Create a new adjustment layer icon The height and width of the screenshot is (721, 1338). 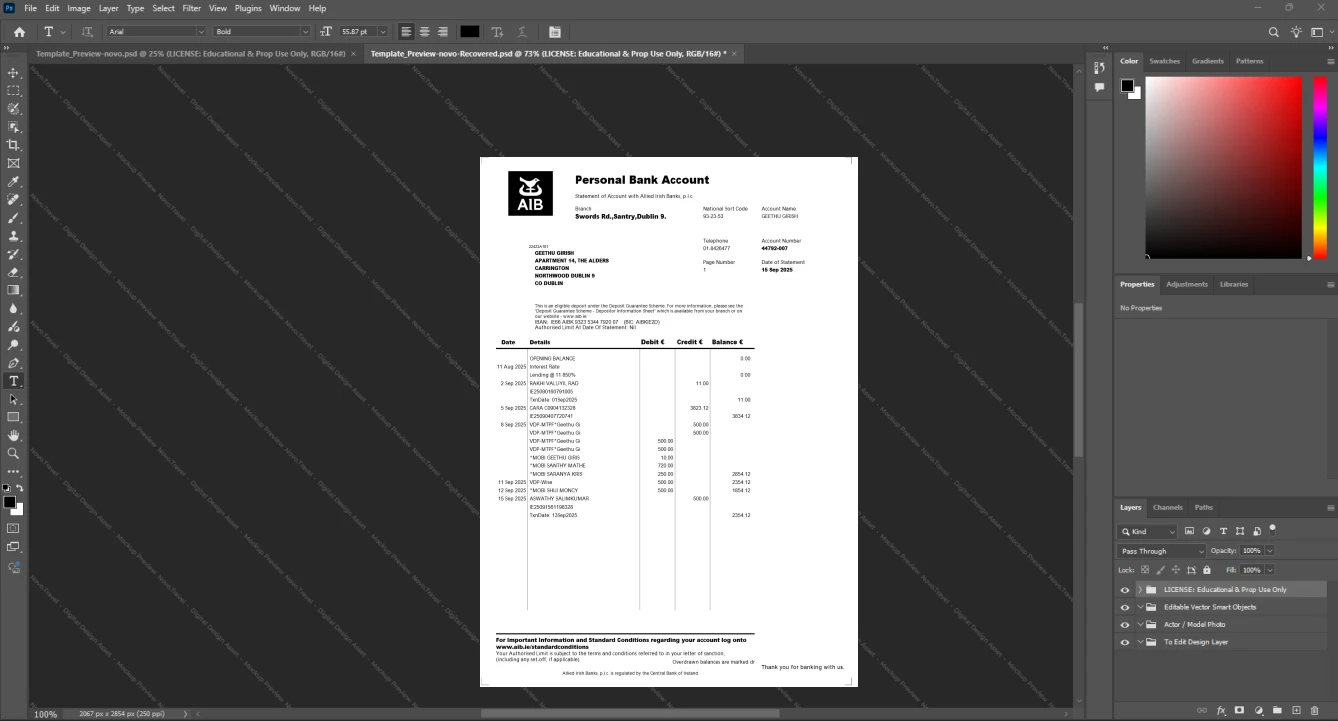[1259, 710]
